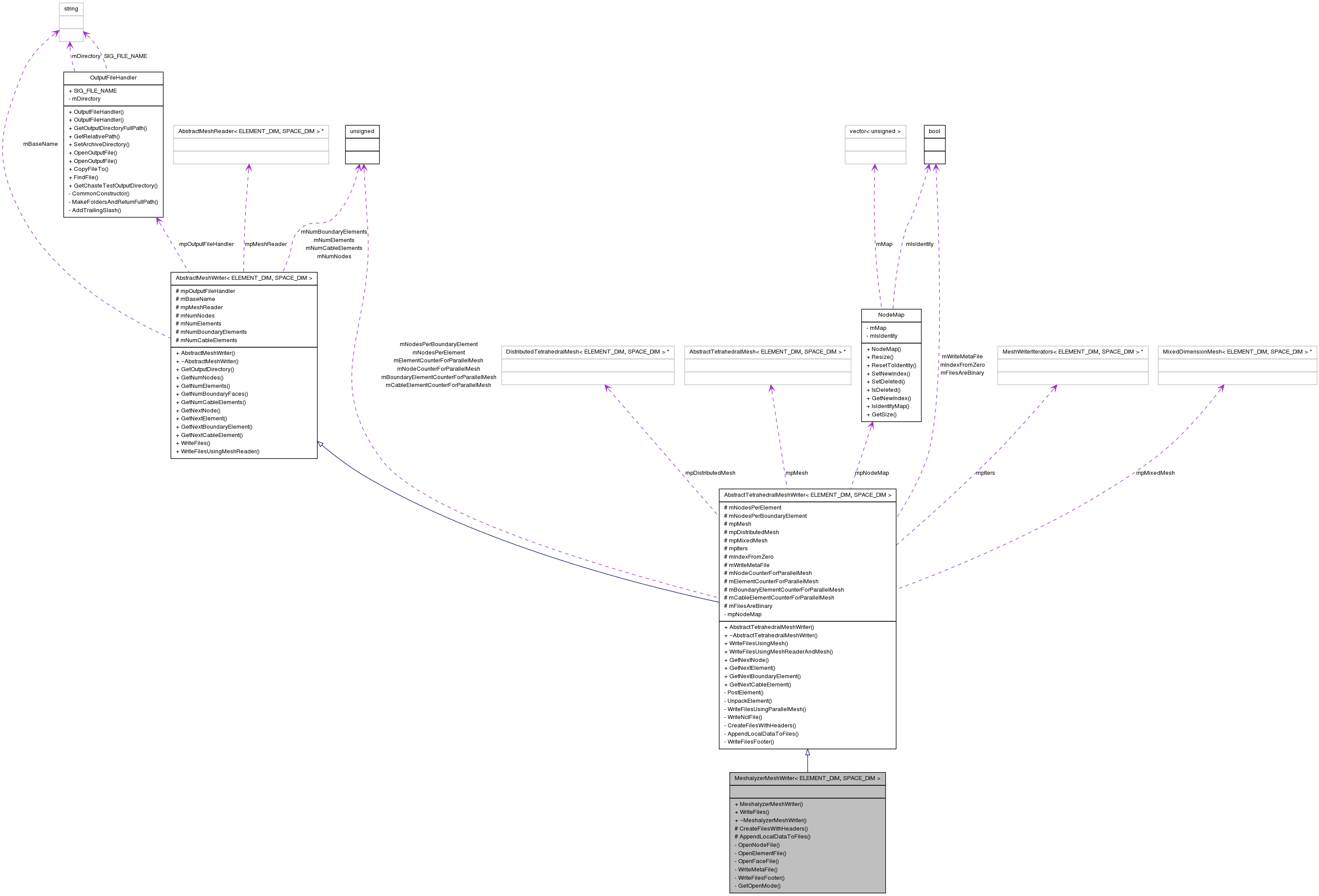Viewport: 1319px width, 896px height.
Task: Click AddTrailingSlash() private method
Action: 95,210
